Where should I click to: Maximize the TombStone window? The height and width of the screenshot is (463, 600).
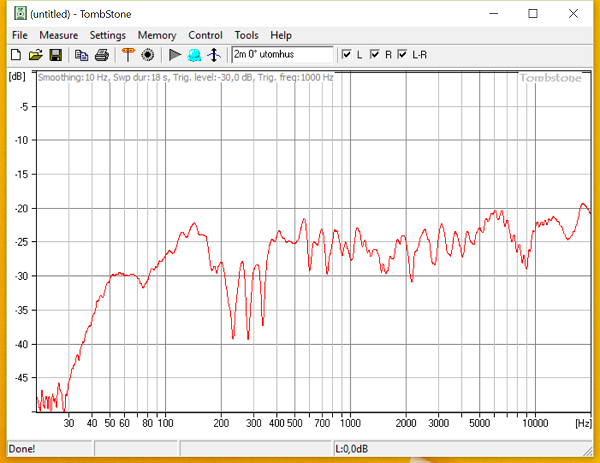[533, 13]
